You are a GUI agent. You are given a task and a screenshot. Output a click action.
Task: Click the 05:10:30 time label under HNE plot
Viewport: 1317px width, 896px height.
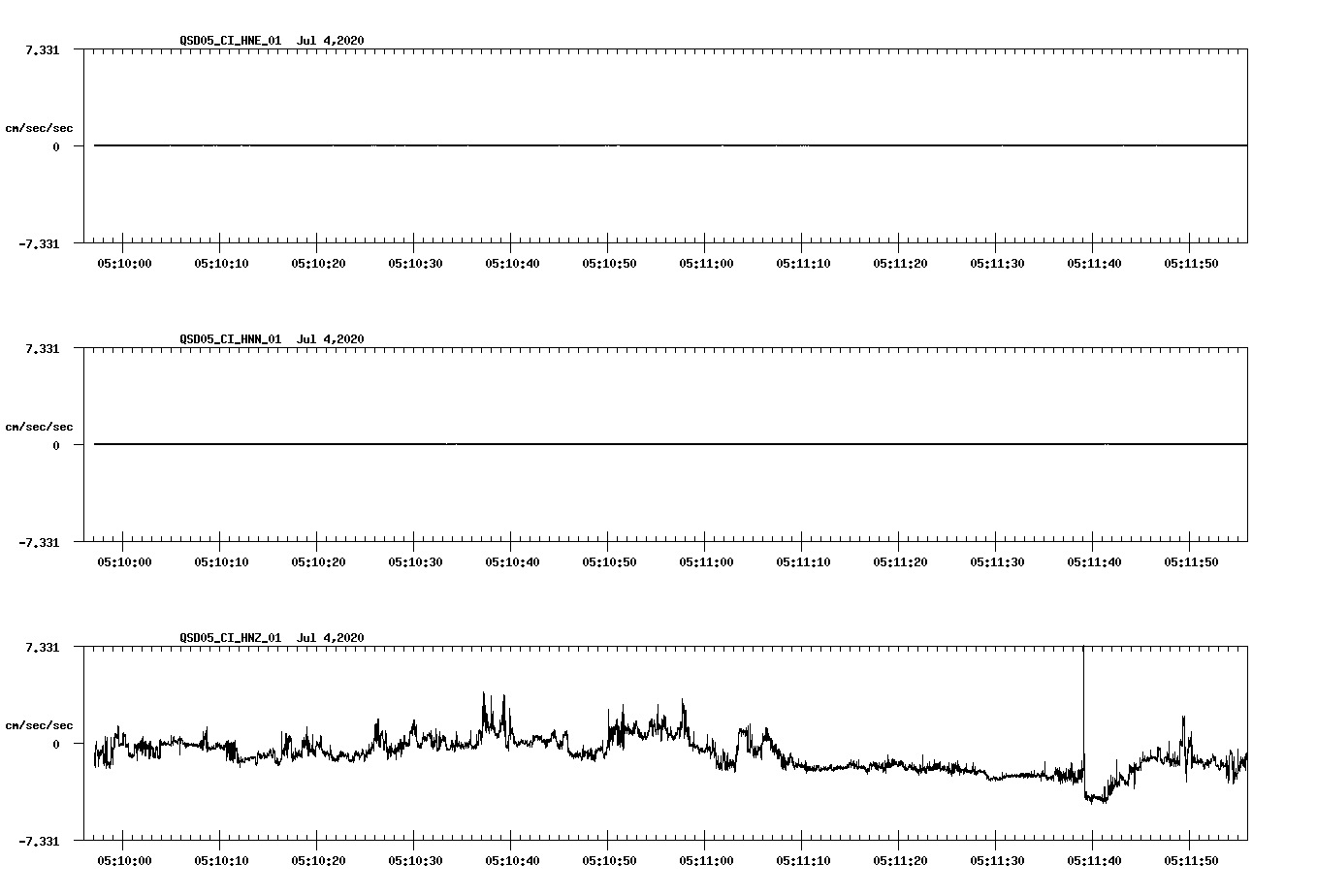[x=415, y=263]
